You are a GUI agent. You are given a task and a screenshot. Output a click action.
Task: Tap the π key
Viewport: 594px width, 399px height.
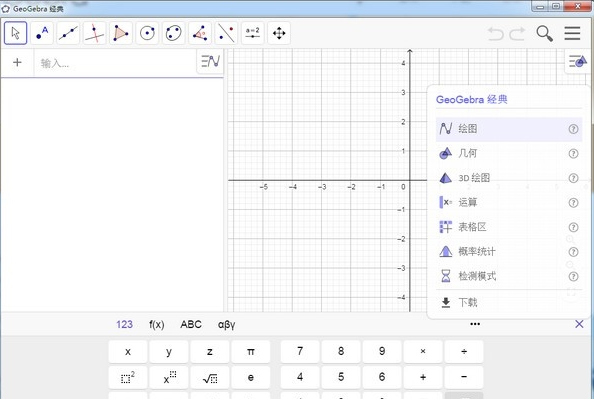coord(250,352)
